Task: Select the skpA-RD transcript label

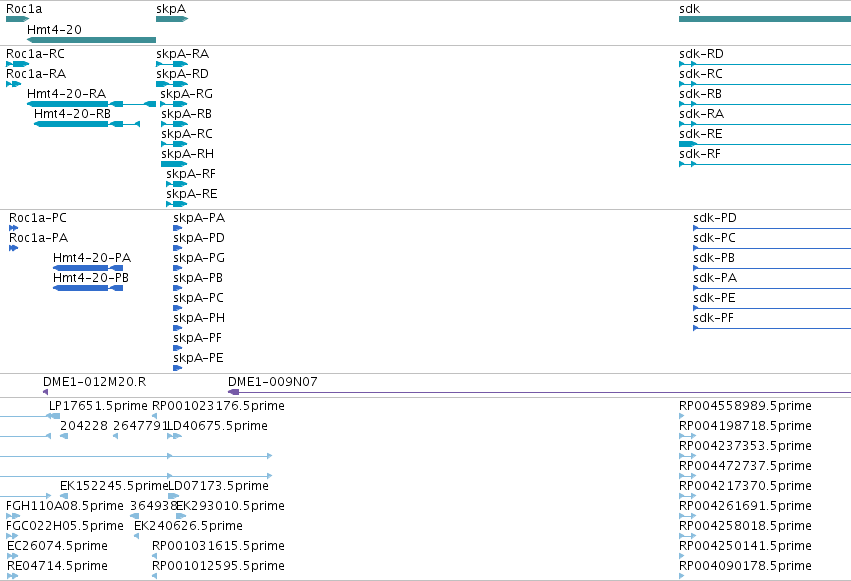Action: pyautogui.click(x=182, y=74)
